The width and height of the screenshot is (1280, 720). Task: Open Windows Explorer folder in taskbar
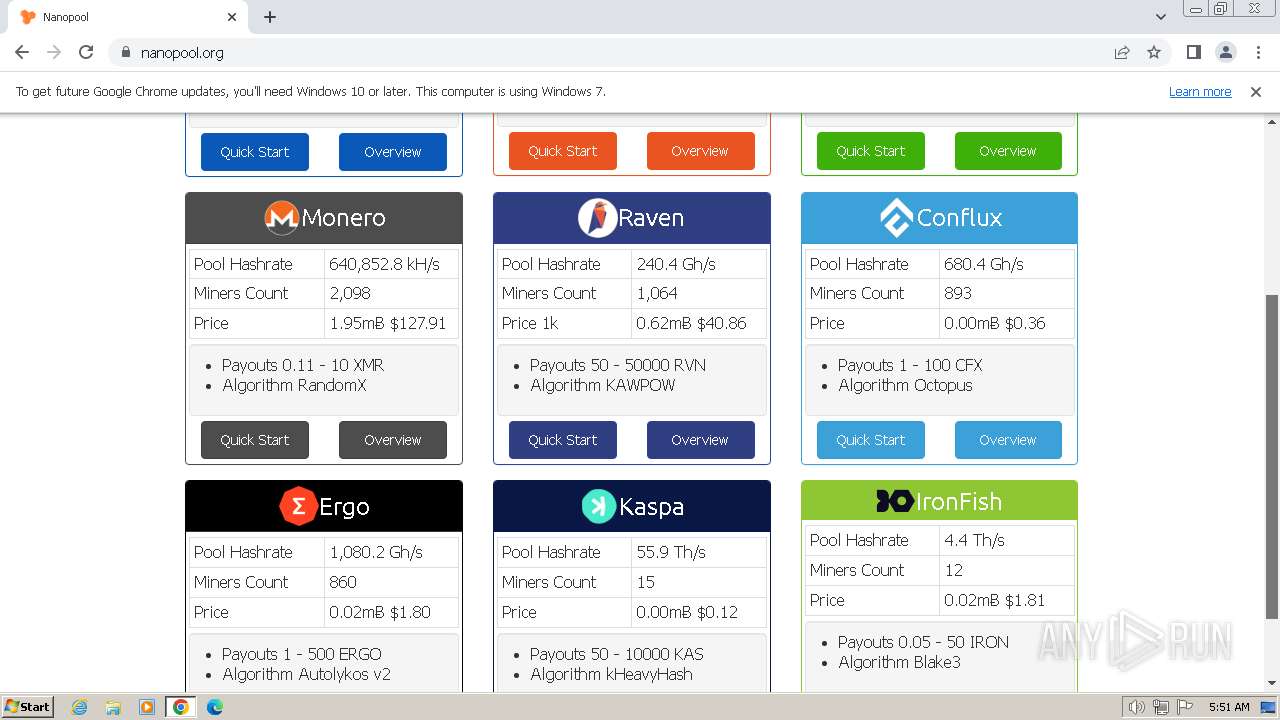pos(113,707)
